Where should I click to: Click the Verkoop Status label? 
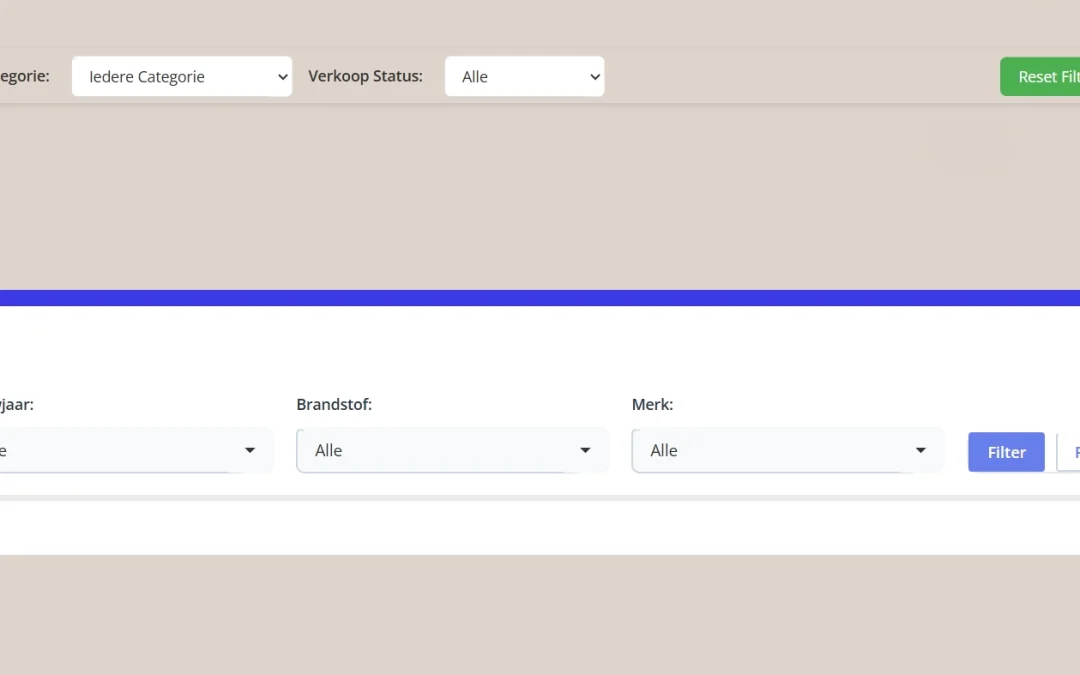click(x=366, y=75)
